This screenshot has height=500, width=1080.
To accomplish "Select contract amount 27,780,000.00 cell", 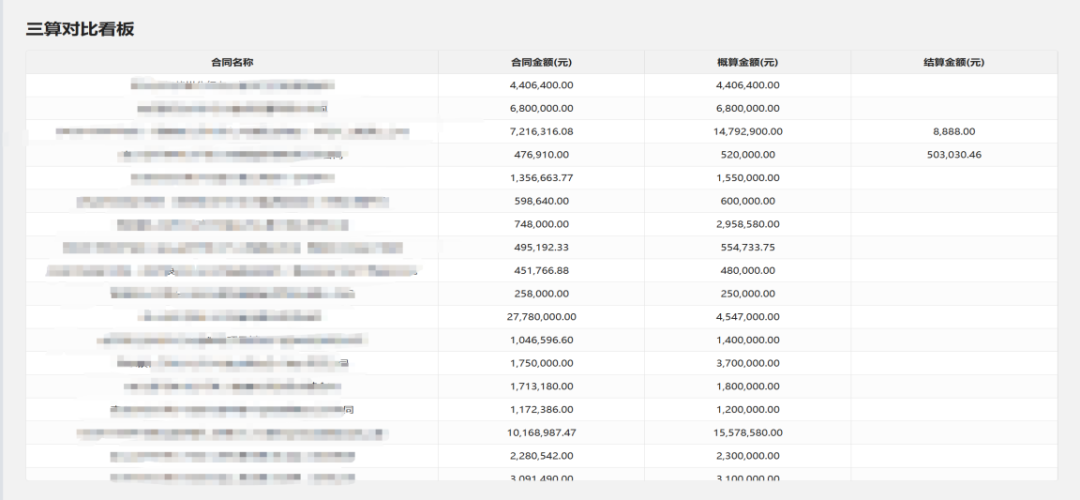I will pos(541,317).
